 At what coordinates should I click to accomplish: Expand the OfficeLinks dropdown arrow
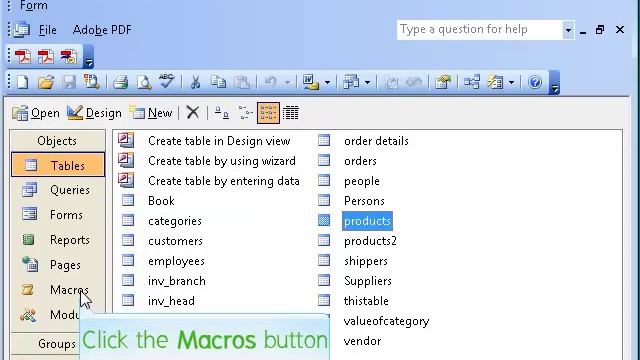pyautogui.click(x=327, y=82)
